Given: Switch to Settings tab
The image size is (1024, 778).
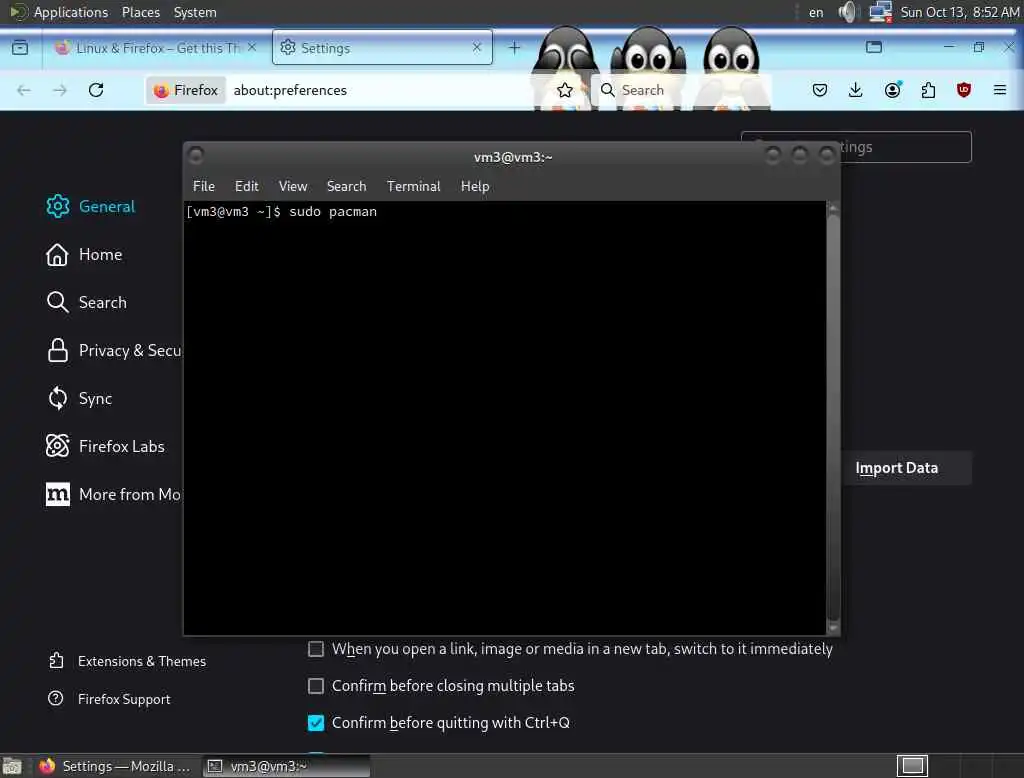Looking at the screenshot, I should click(382, 48).
